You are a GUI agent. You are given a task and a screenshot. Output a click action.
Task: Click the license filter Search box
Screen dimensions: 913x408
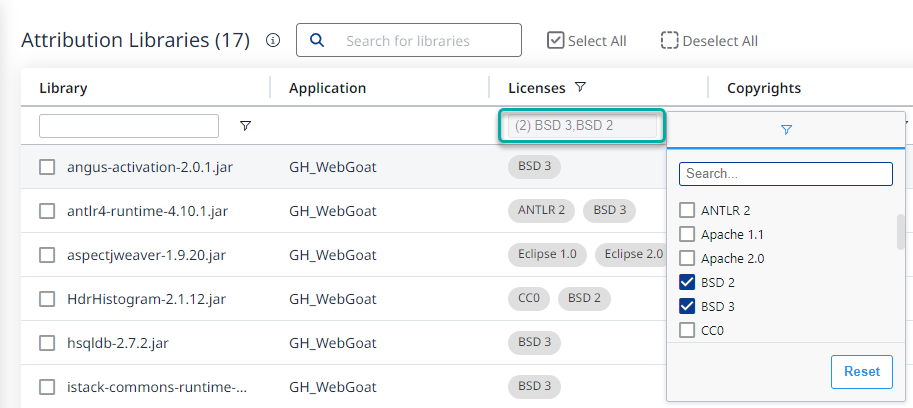coord(785,174)
